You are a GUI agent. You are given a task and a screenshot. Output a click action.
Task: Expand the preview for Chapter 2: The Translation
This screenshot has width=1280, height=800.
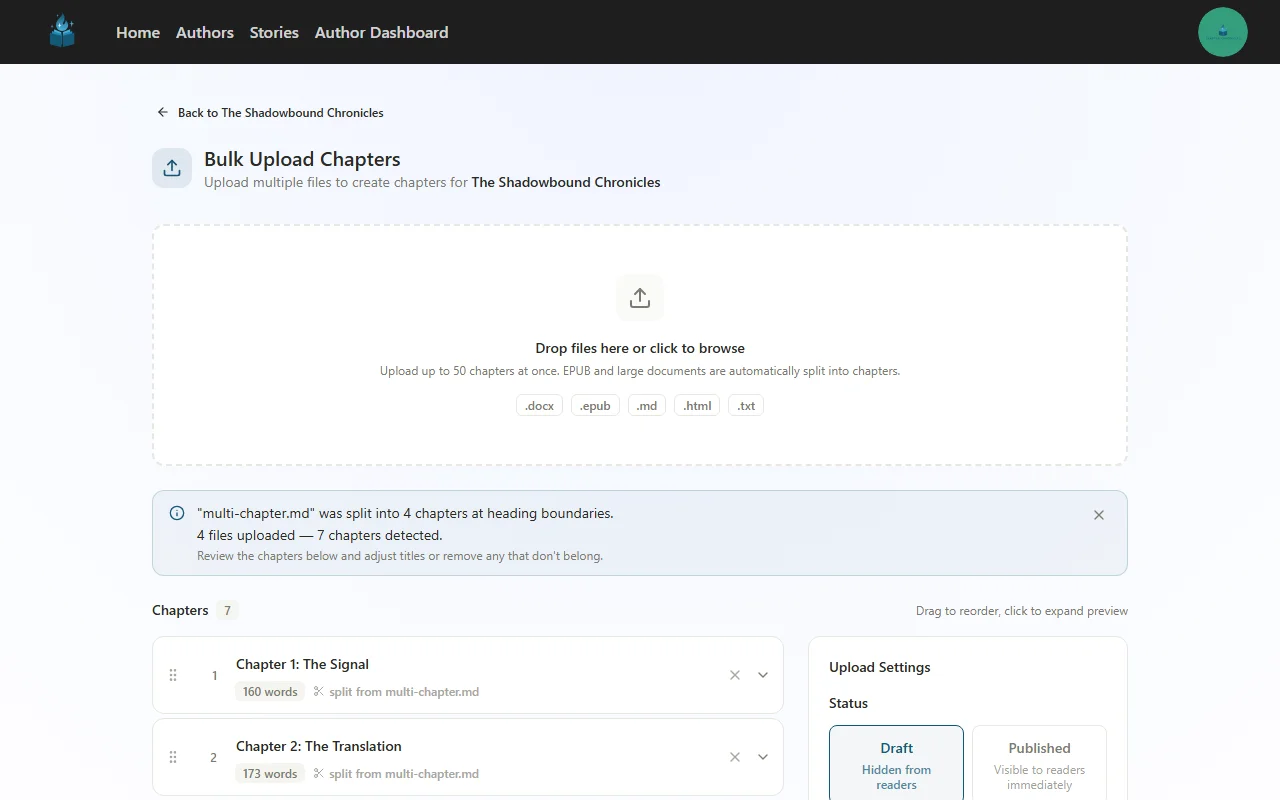[763, 757]
